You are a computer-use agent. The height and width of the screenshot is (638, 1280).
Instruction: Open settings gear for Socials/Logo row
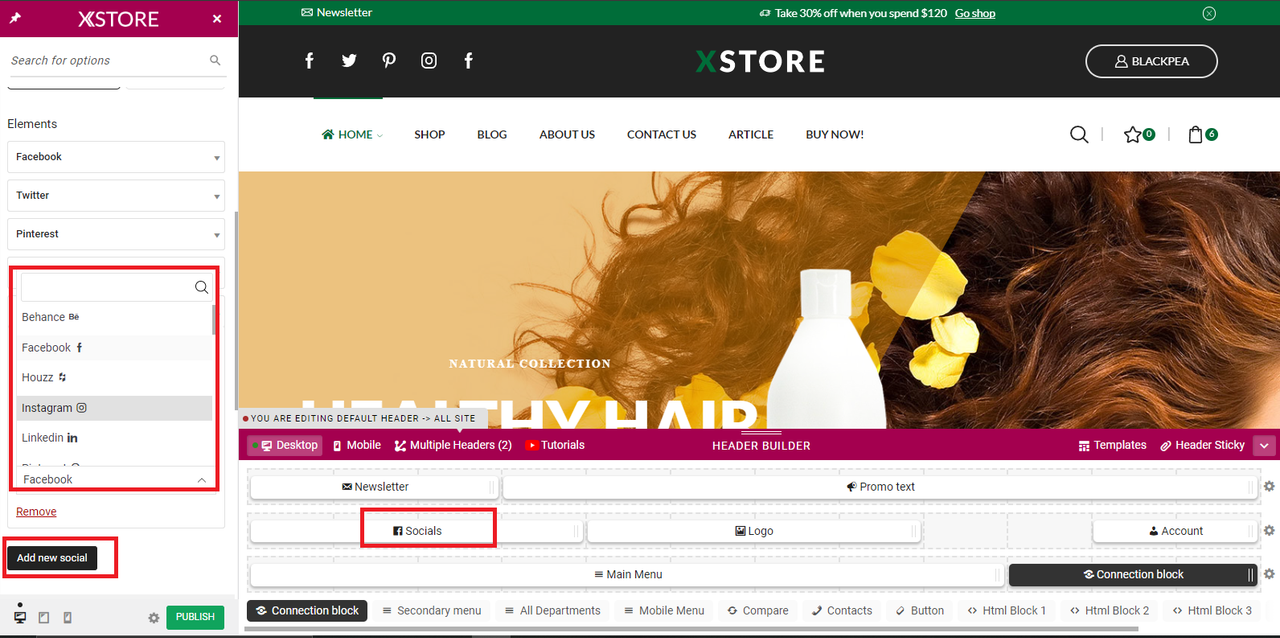(x=1269, y=530)
